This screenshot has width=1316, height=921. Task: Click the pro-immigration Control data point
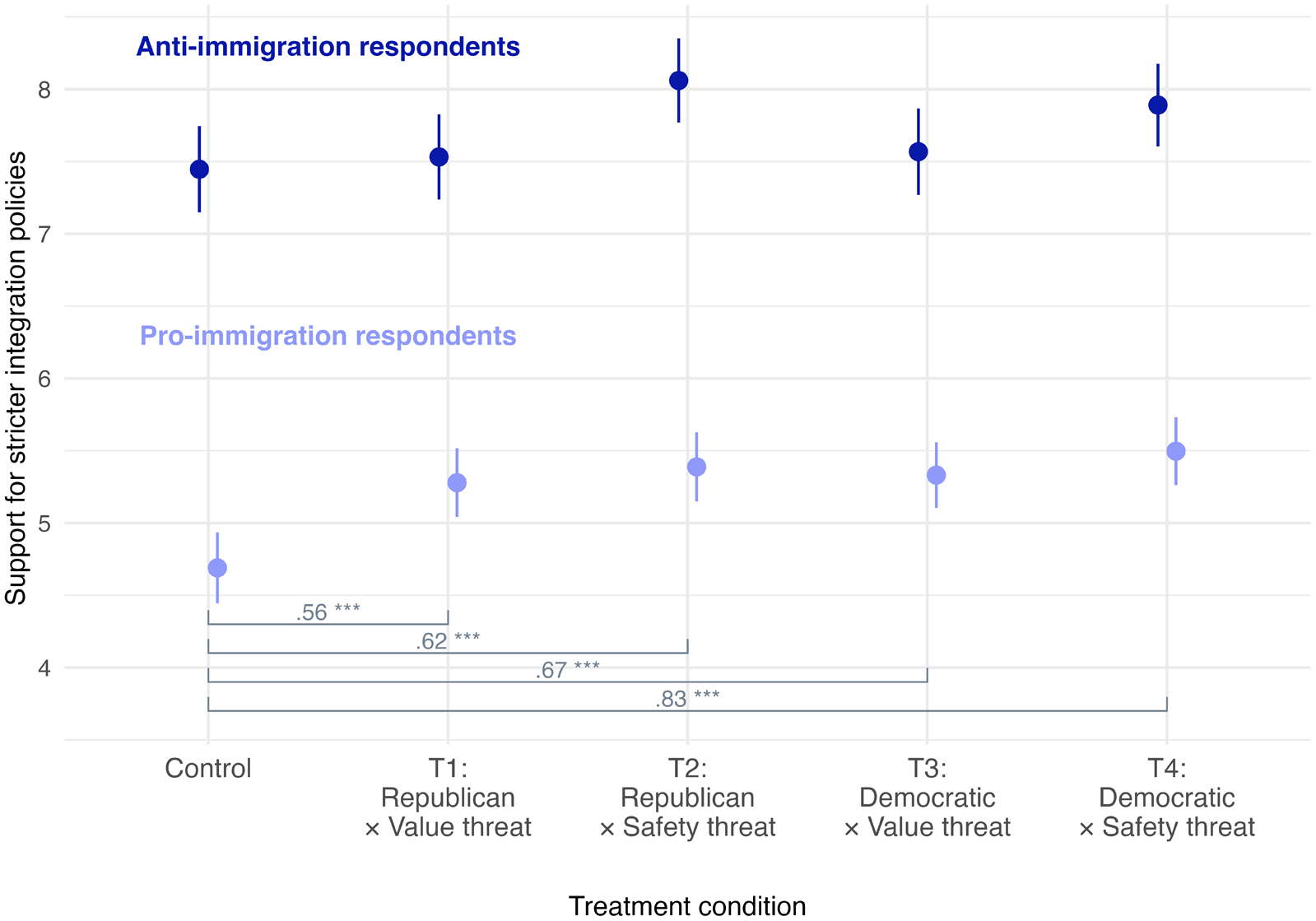pos(217,568)
